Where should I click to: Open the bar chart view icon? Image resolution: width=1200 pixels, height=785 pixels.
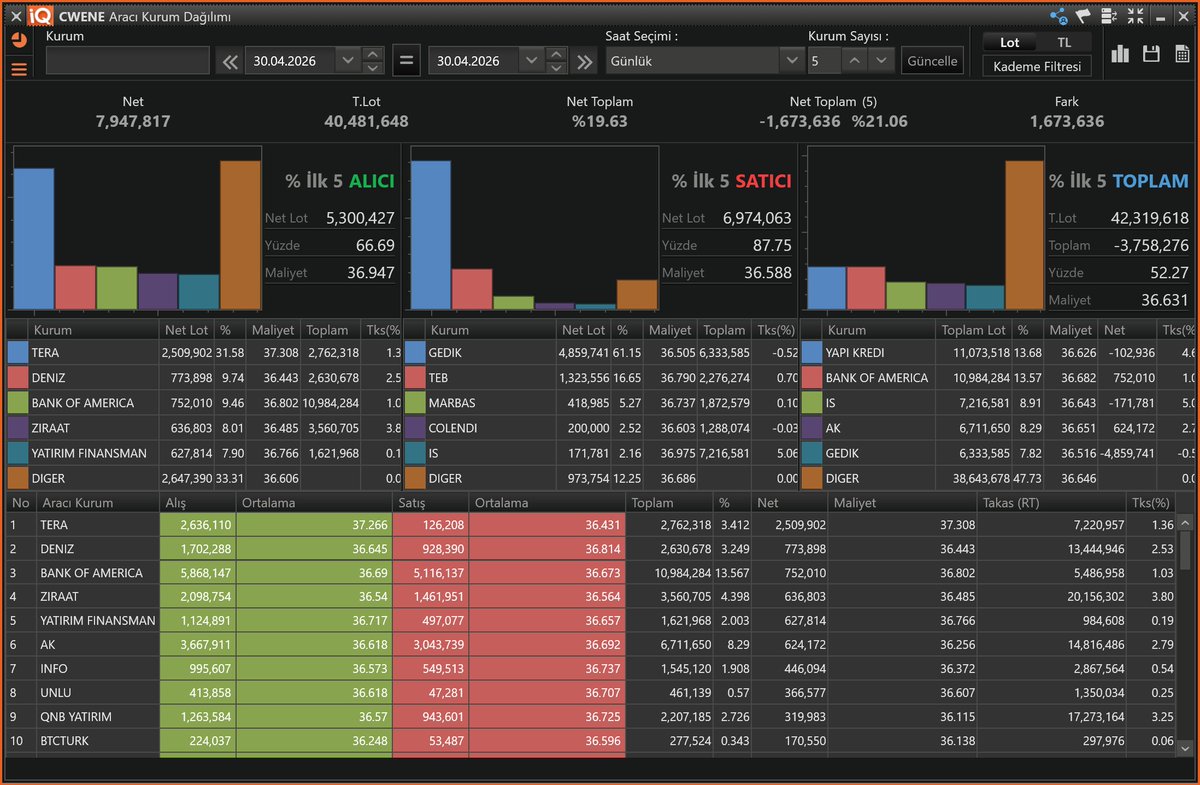pyautogui.click(x=1120, y=54)
